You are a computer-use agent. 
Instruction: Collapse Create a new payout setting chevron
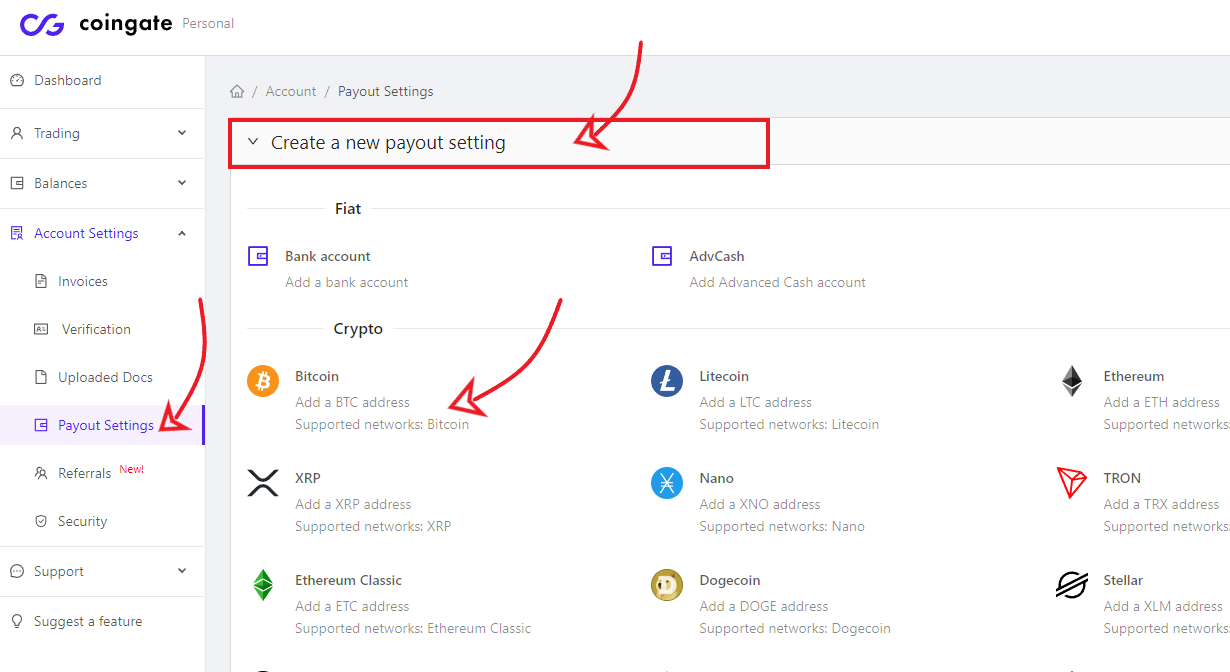coord(253,142)
